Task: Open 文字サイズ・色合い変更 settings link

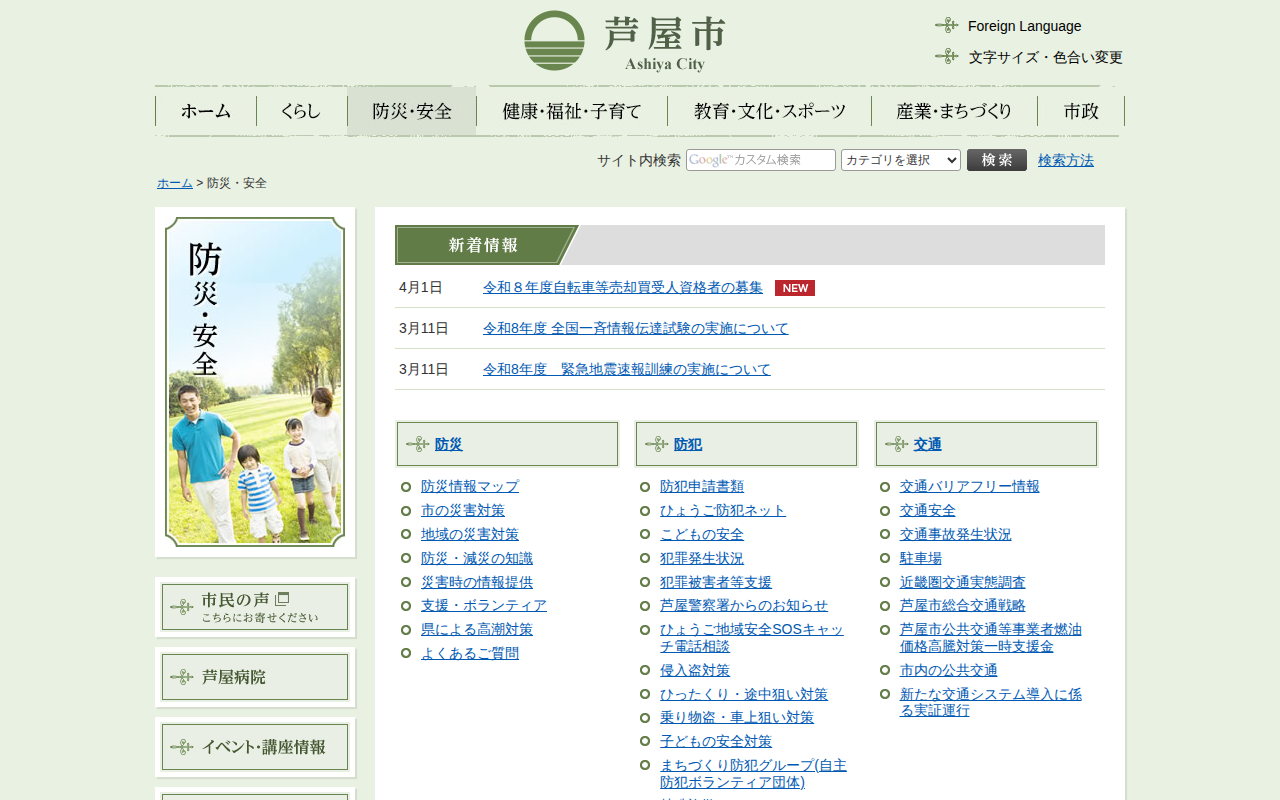Action: [x=1045, y=57]
